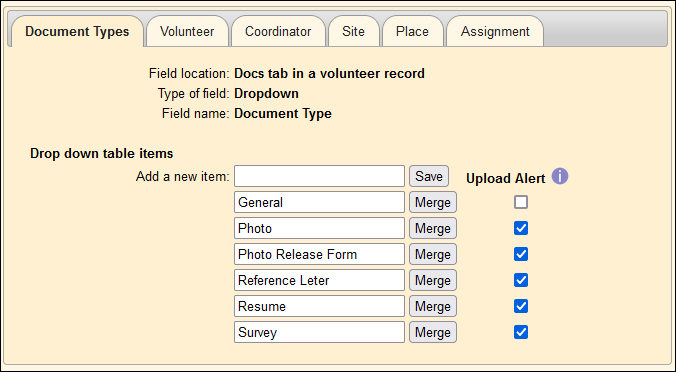Switch to the Document Types tab
Image resolution: width=676 pixels, height=372 pixels.
pyautogui.click(x=77, y=31)
